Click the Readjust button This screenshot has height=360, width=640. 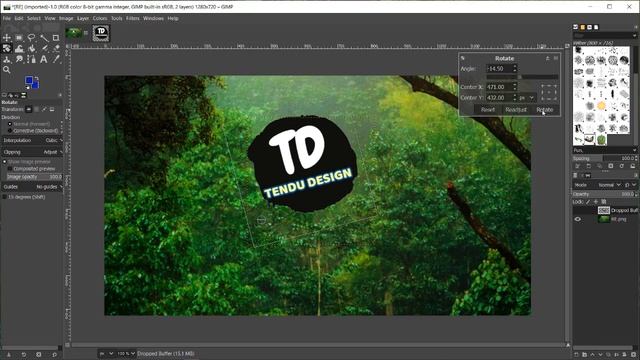tap(516, 110)
